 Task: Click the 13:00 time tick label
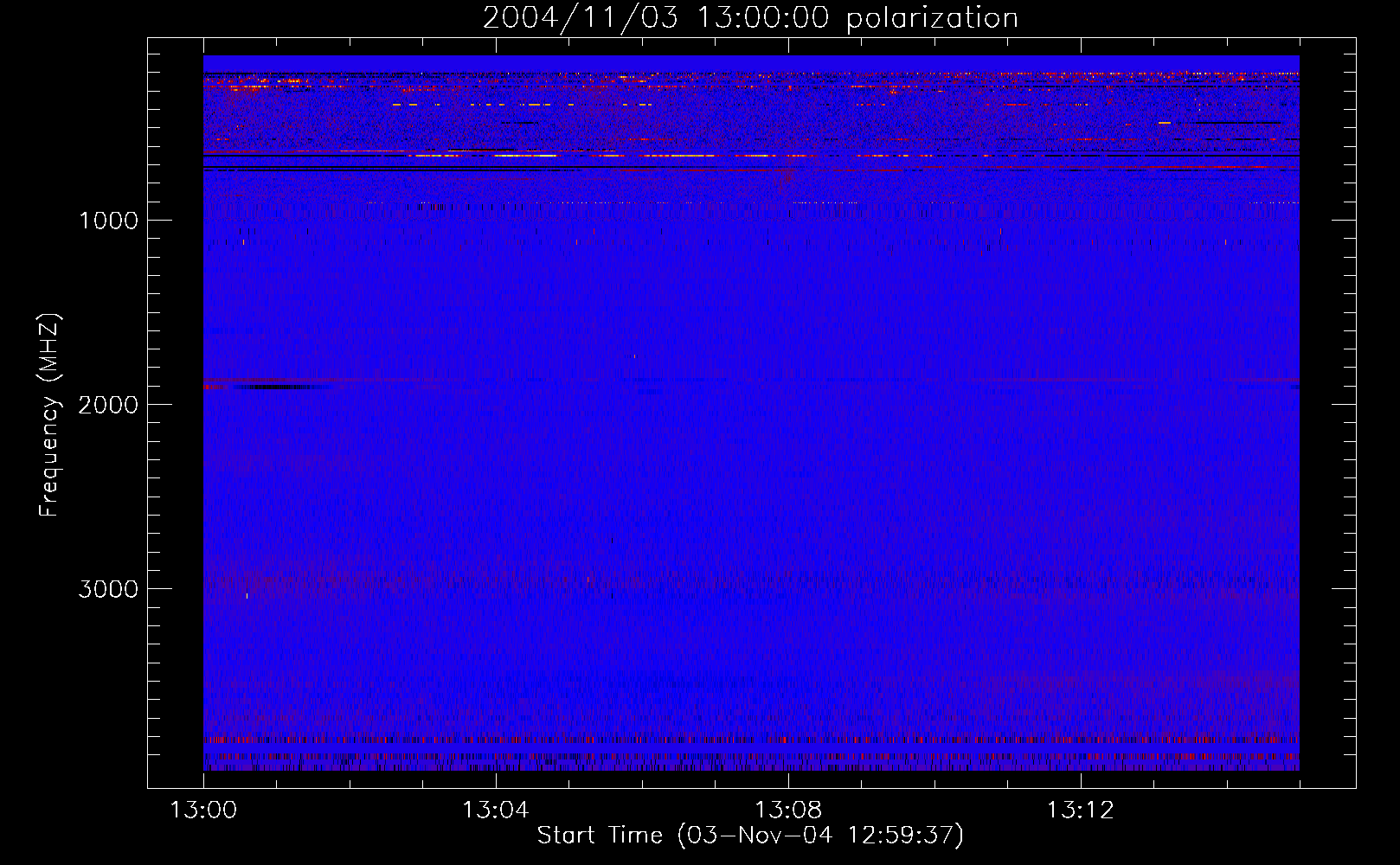point(203,811)
